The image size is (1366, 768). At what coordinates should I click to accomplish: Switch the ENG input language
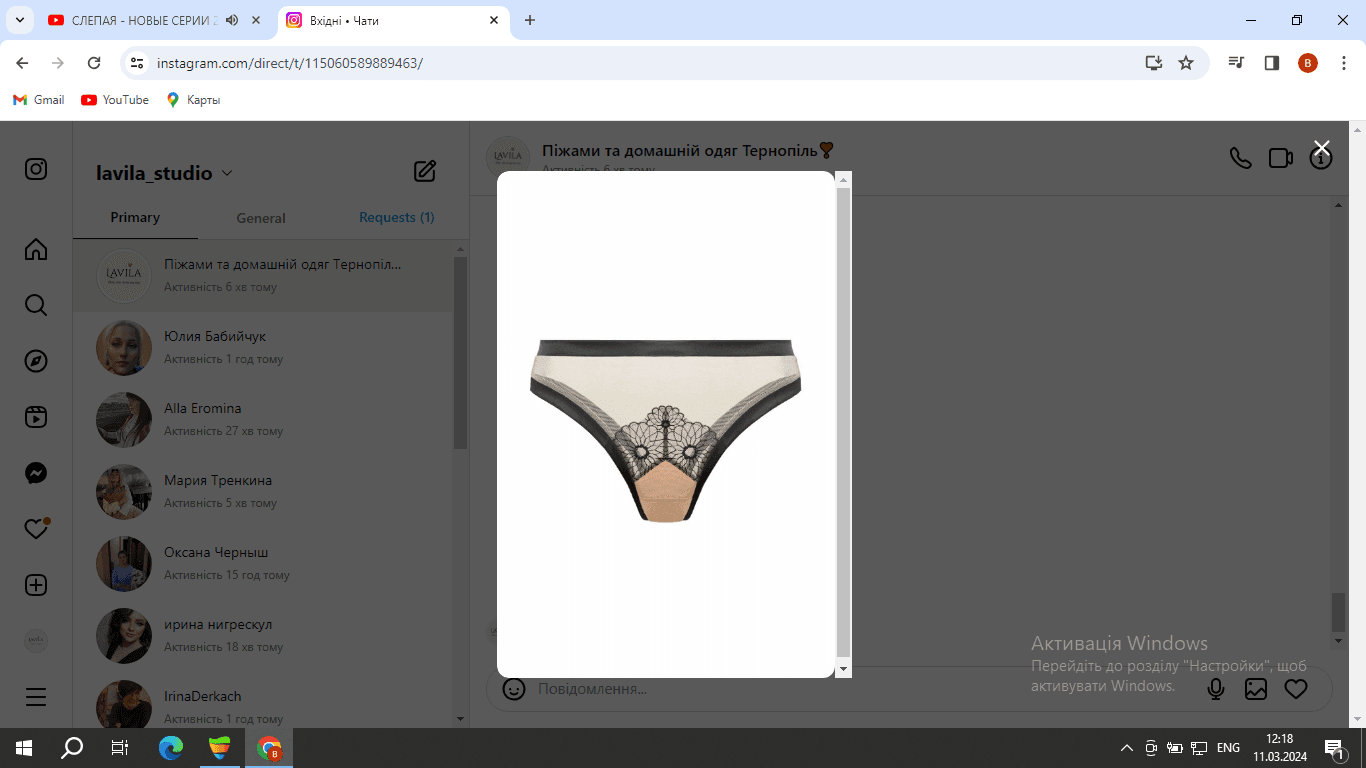pyautogui.click(x=1228, y=748)
